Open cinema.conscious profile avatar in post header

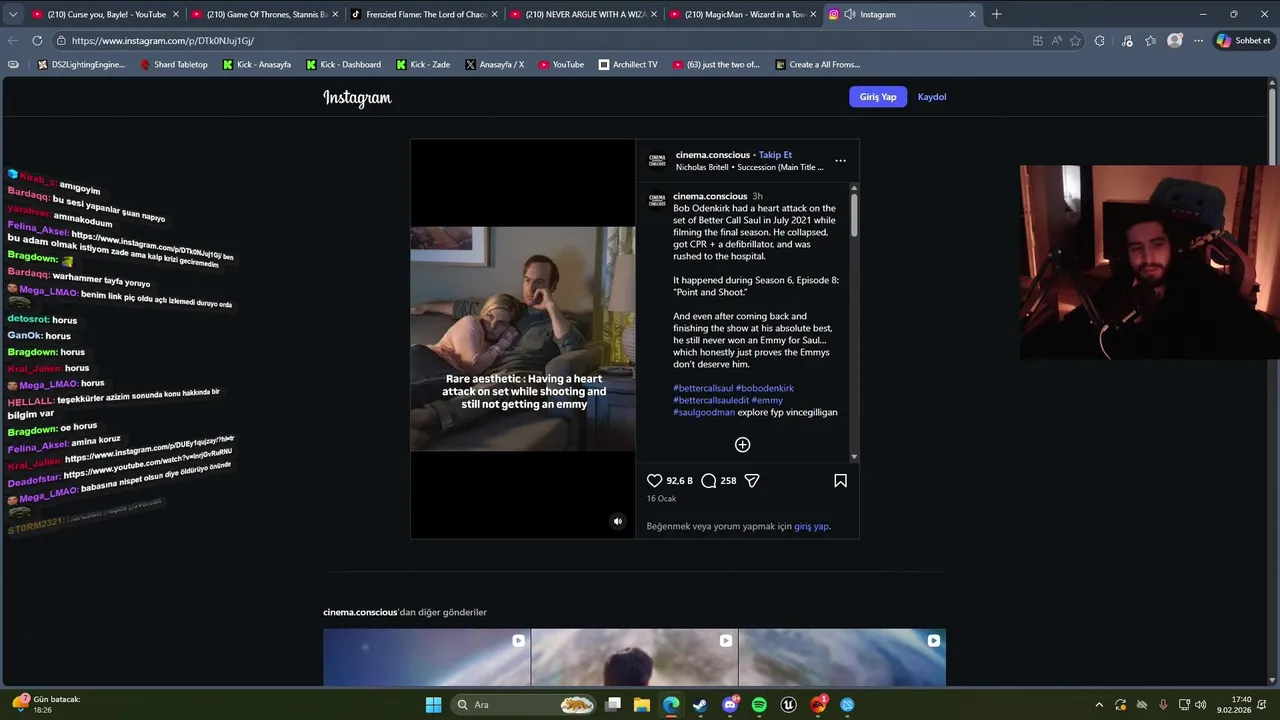coord(657,160)
